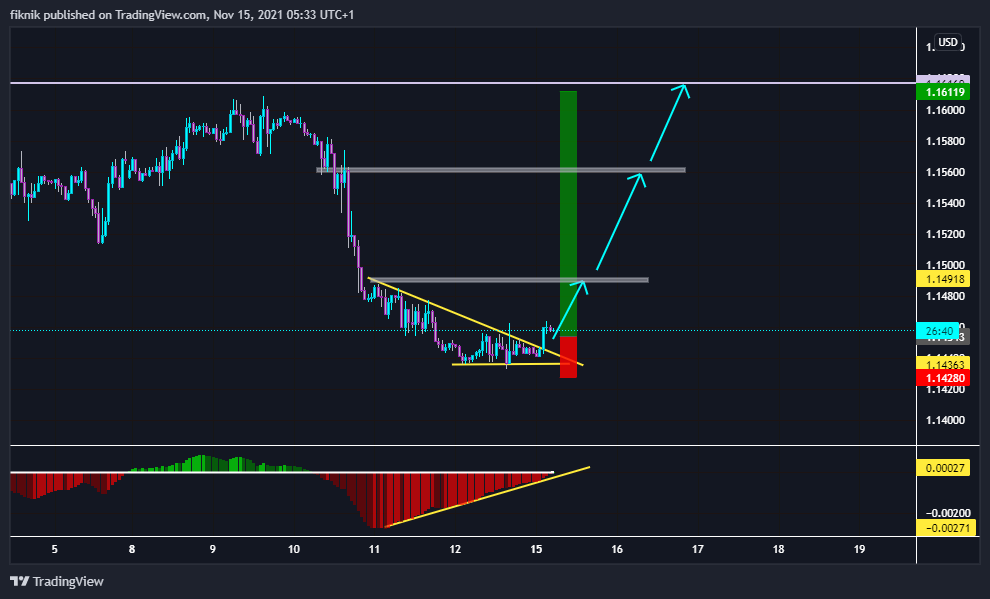Click date 15 on time axis
Viewport: 990px width, 599px height.
[536, 549]
